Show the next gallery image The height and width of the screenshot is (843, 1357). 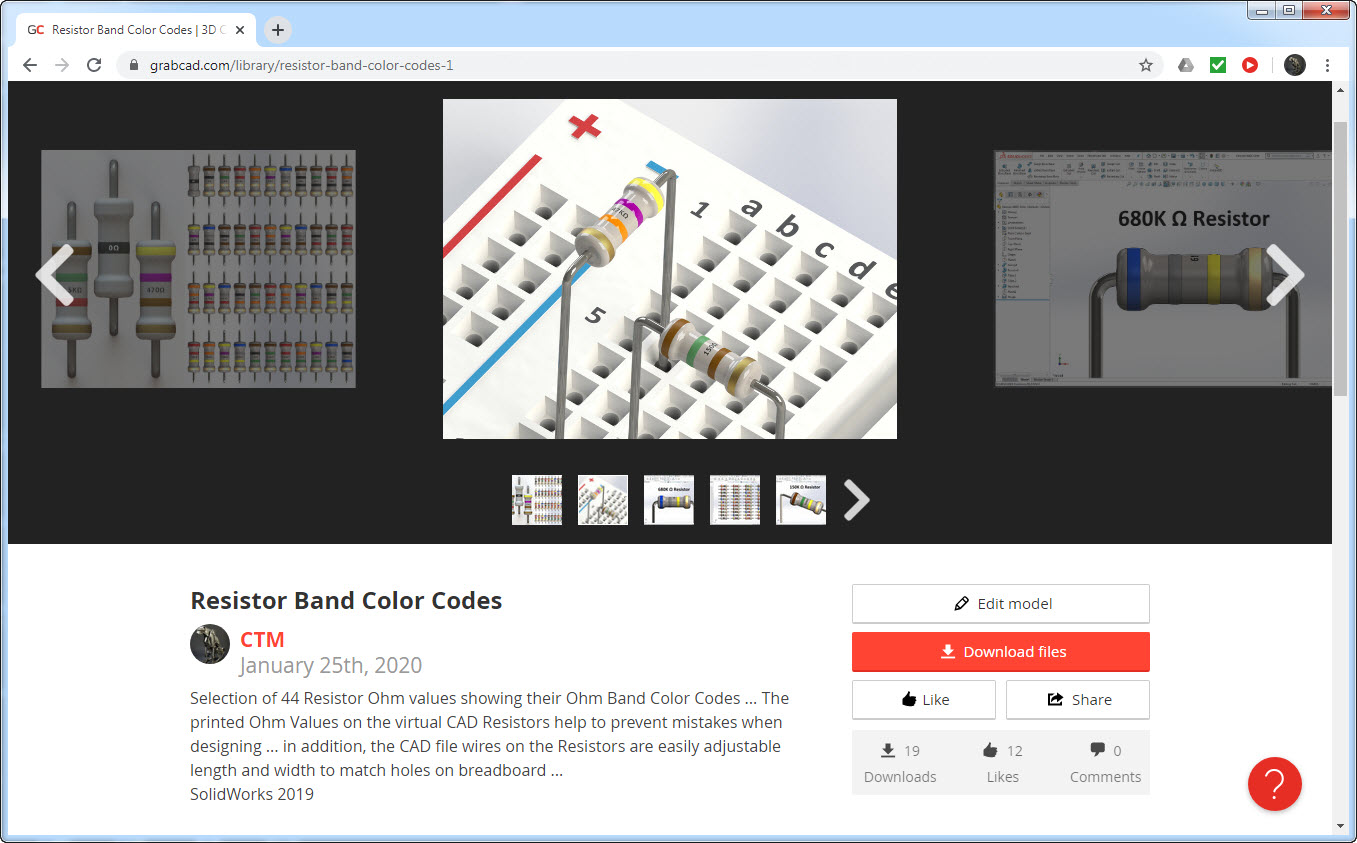click(x=1285, y=274)
